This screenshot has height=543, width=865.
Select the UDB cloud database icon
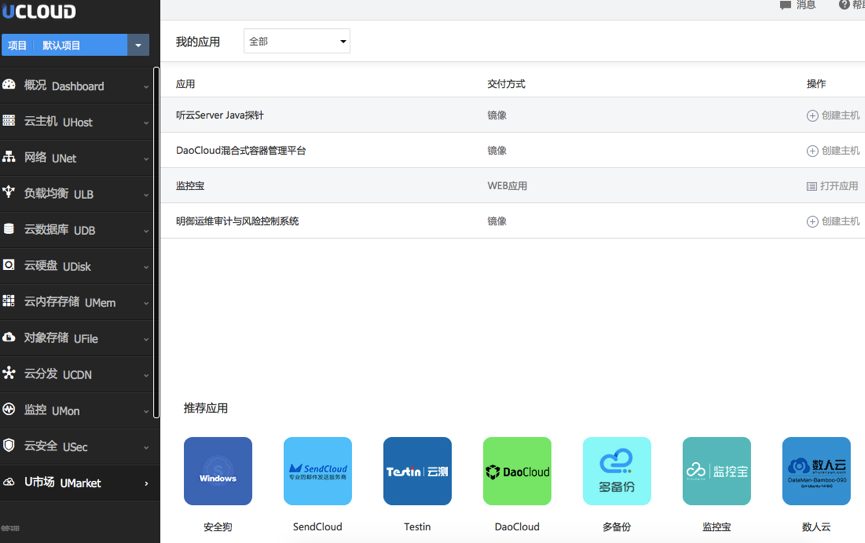(x=9, y=228)
